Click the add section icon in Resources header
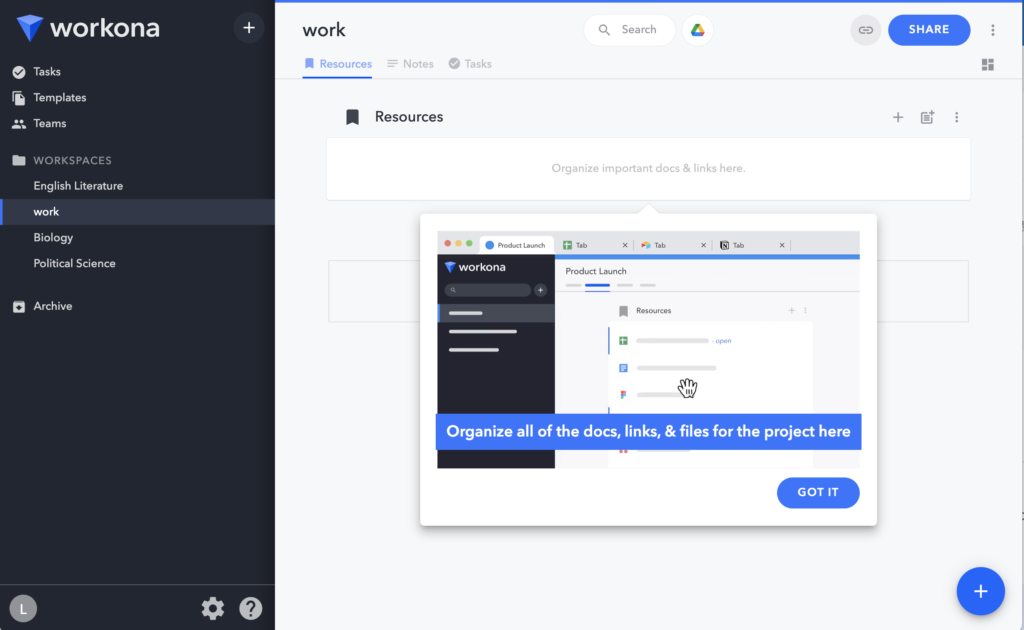This screenshot has width=1024, height=630. (x=927, y=118)
